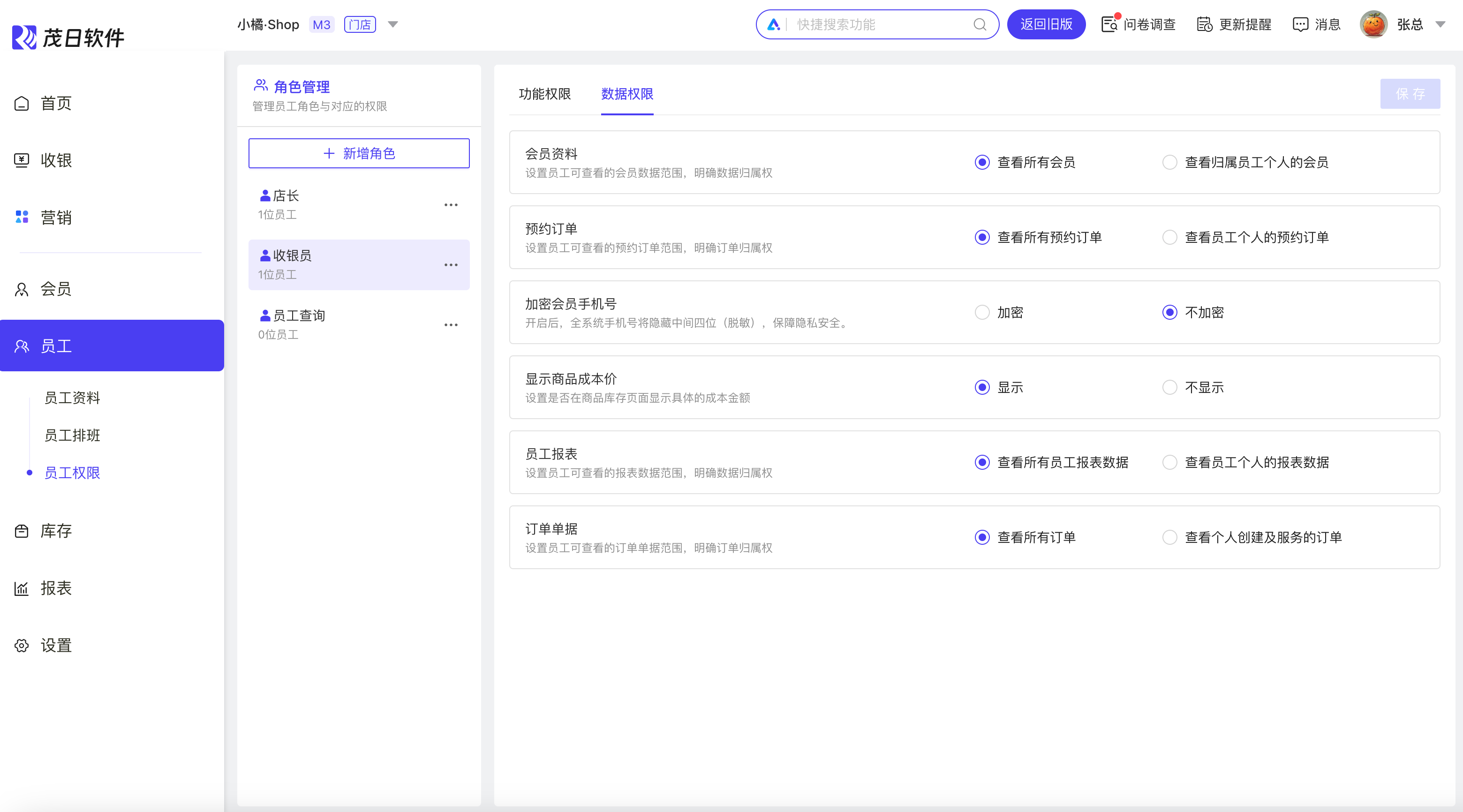Screen dimensions: 1463x812
Task: Click the 更新提醒 calendar icon
Action: coord(1204,24)
